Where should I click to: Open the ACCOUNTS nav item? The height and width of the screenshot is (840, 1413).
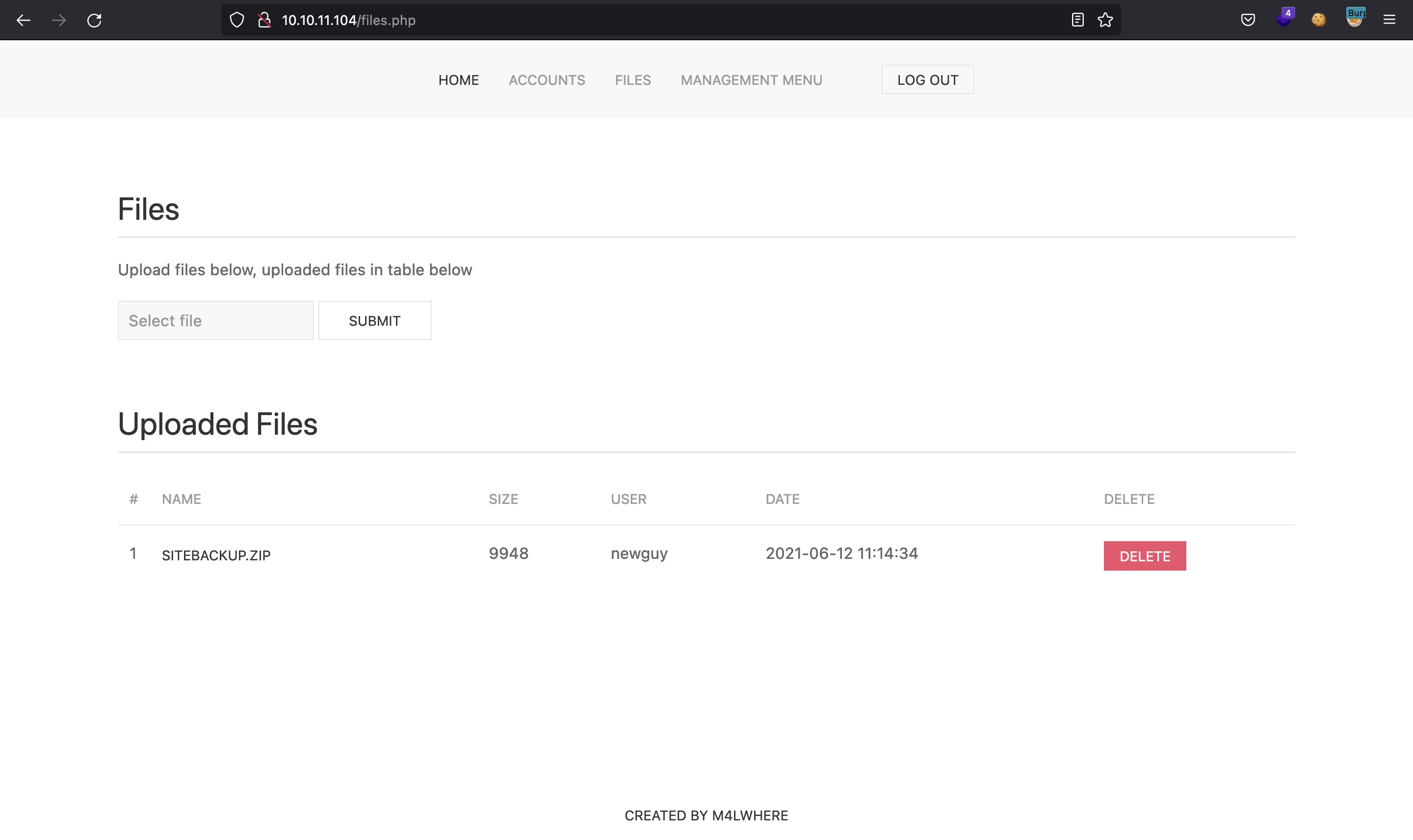click(x=547, y=80)
